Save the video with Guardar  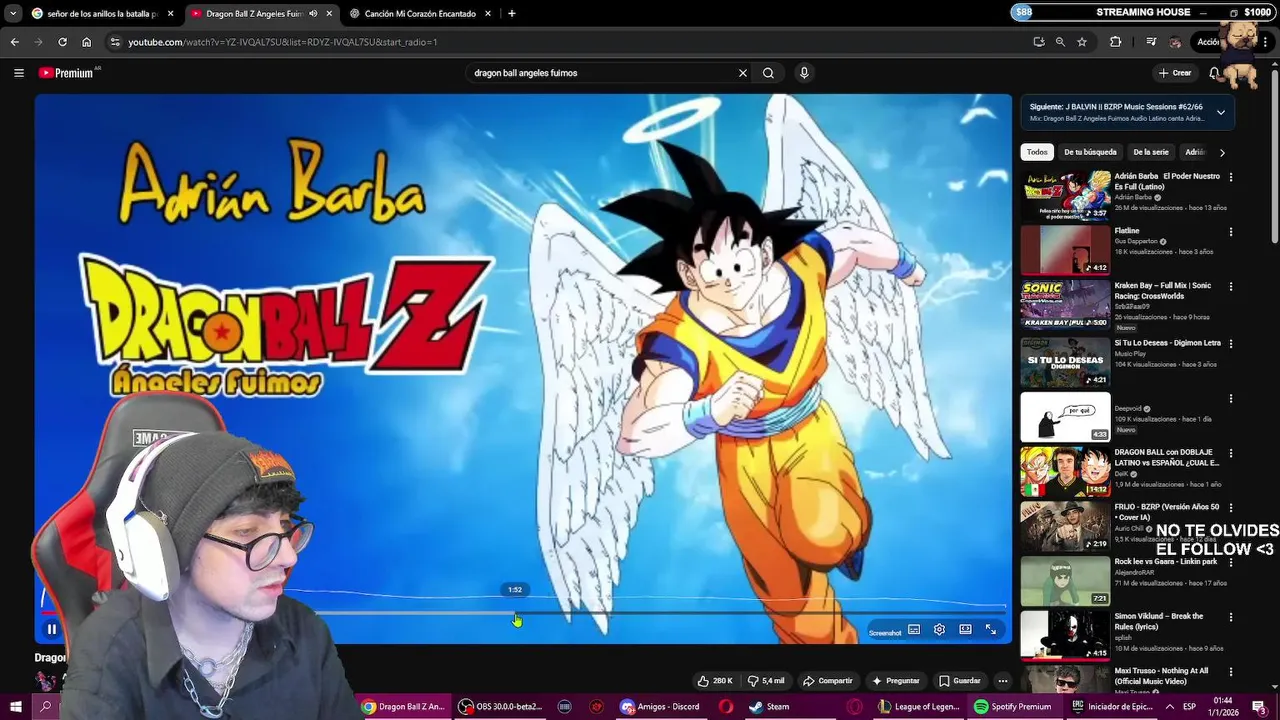[960, 681]
